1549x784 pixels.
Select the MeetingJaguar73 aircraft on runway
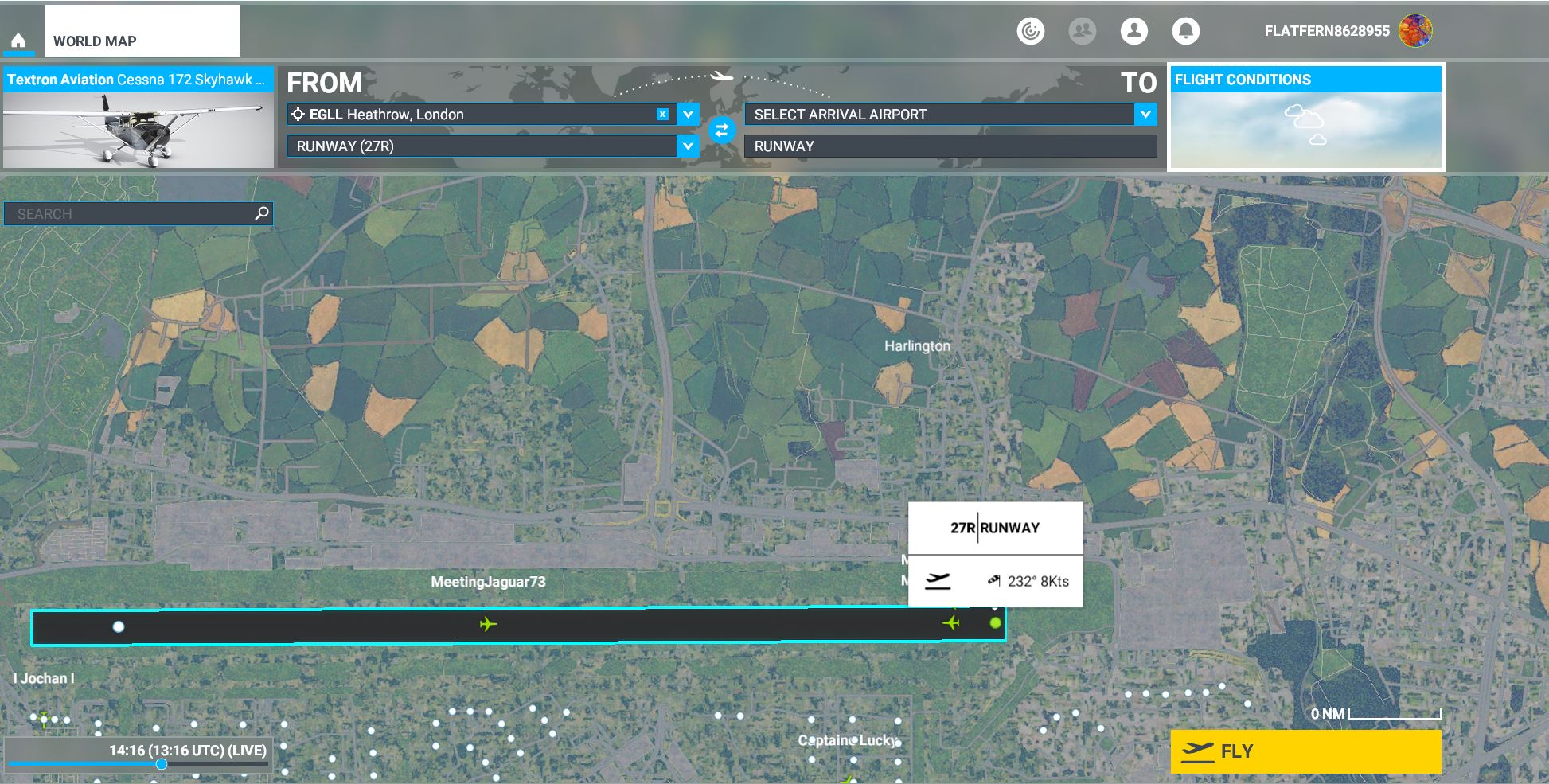(x=488, y=624)
